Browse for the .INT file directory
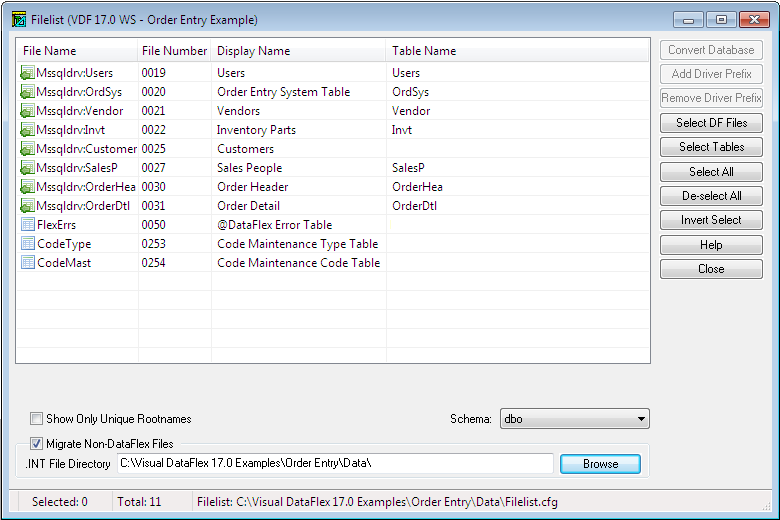Viewport: 780px width, 520px height. [x=600, y=463]
